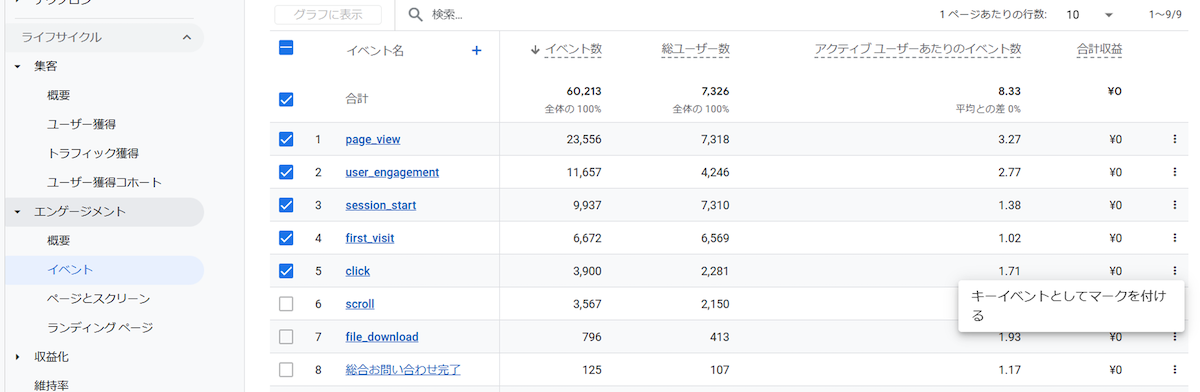Go to トラフィック獲得 report
Screen dimensions: 1200x392
[92, 153]
